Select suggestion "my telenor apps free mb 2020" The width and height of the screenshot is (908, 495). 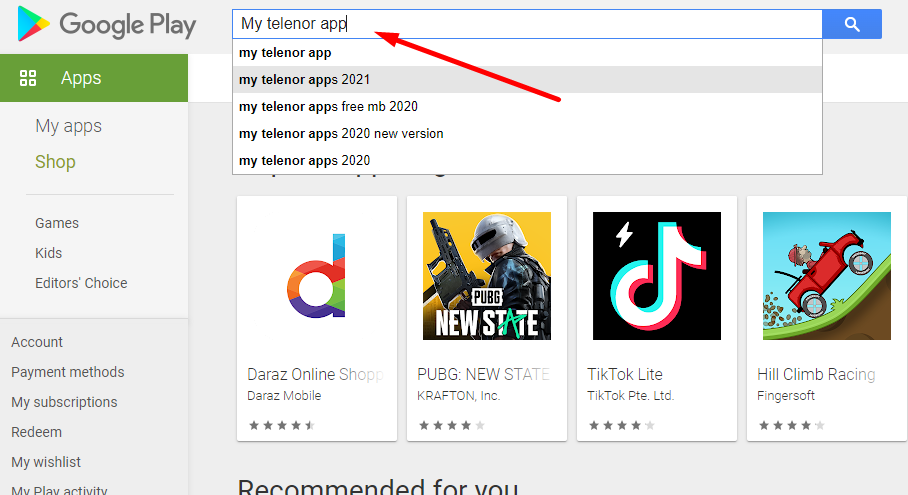pyautogui.click(x=527, y=107)
